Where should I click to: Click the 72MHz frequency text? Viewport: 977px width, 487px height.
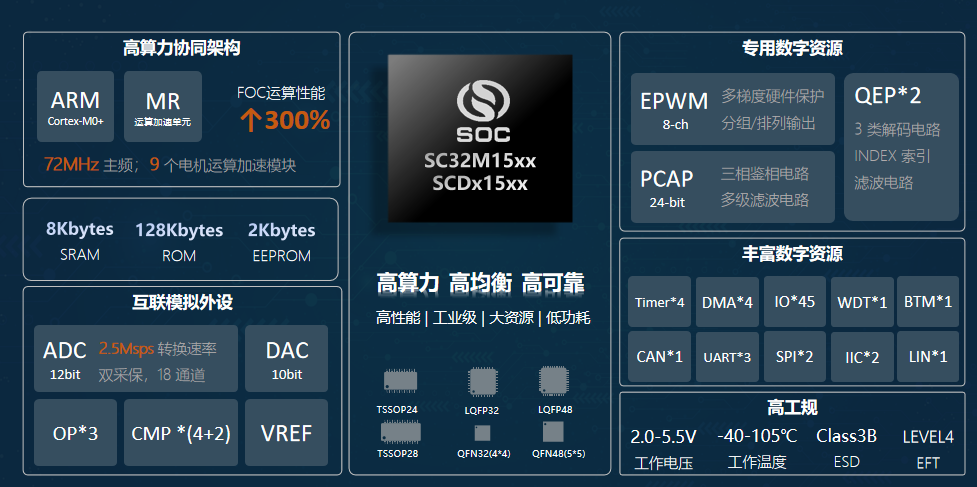(x=72, y=165)
